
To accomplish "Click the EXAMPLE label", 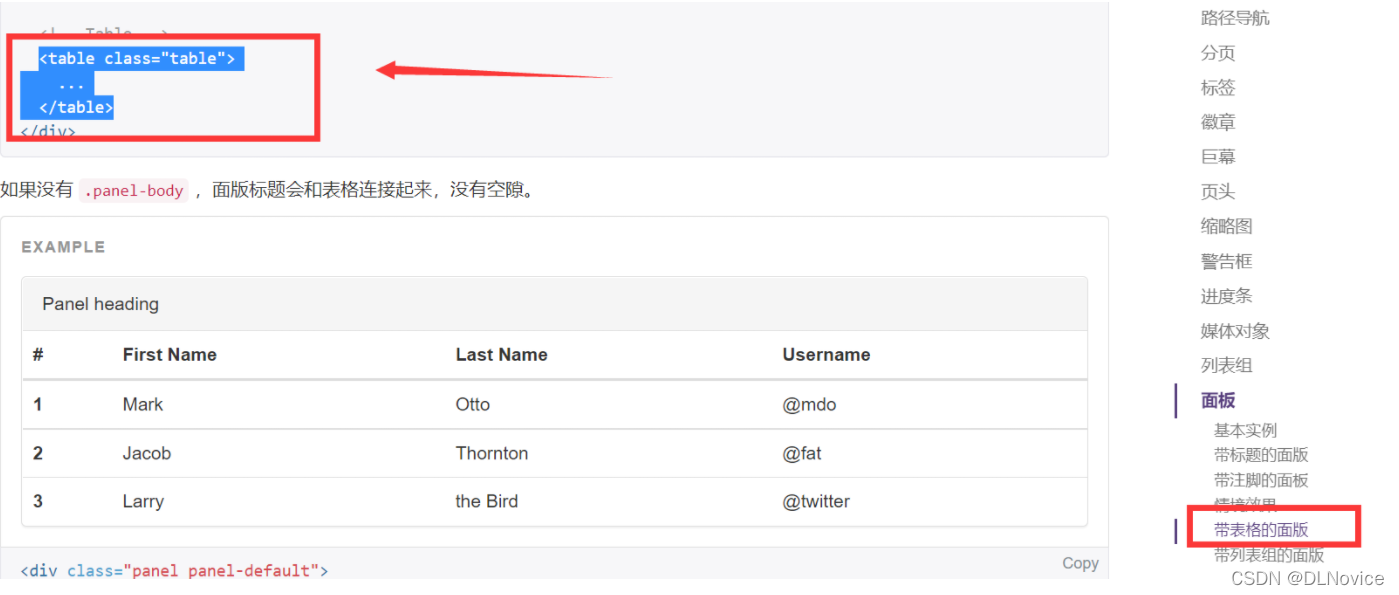I will (x=63, y=247).
